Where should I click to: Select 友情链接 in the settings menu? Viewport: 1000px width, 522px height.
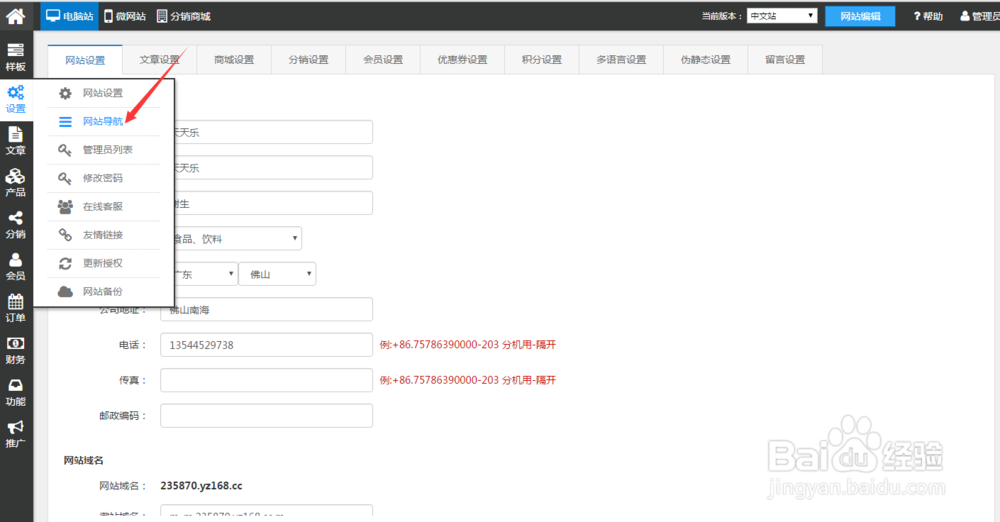[x=103, y=235]
